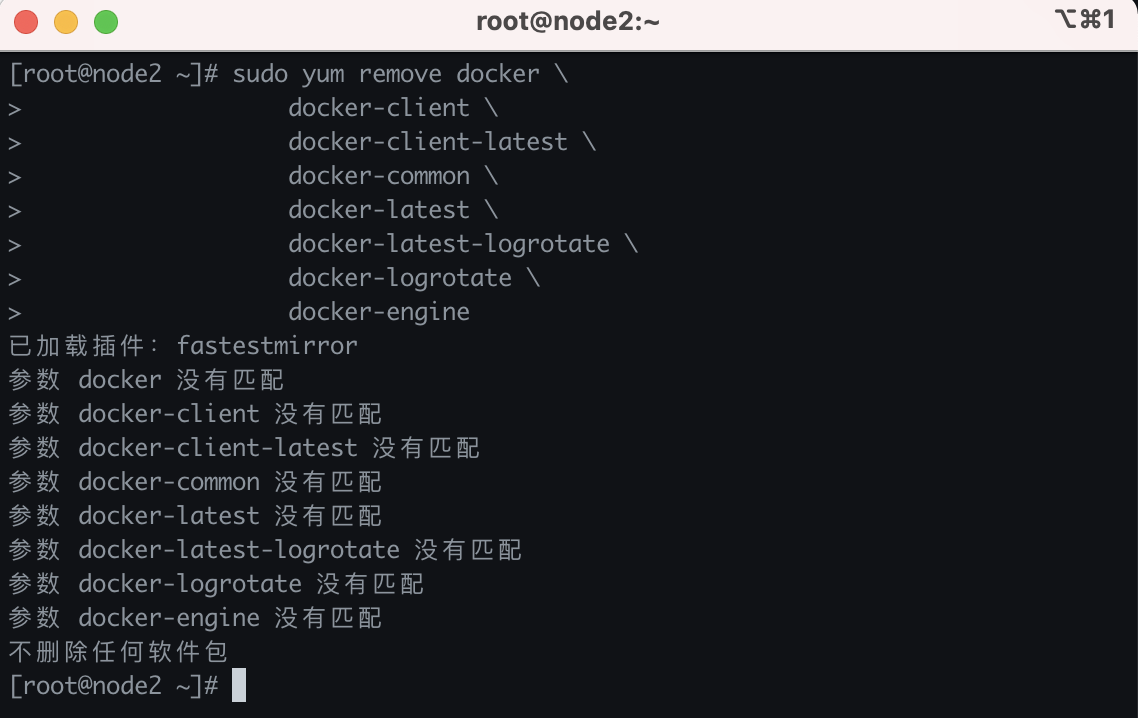Click "docker-client-latest \" in the typed command
Image resolution: width=1138 pixels, height=718 pixels.
click(x=441, y=142)
